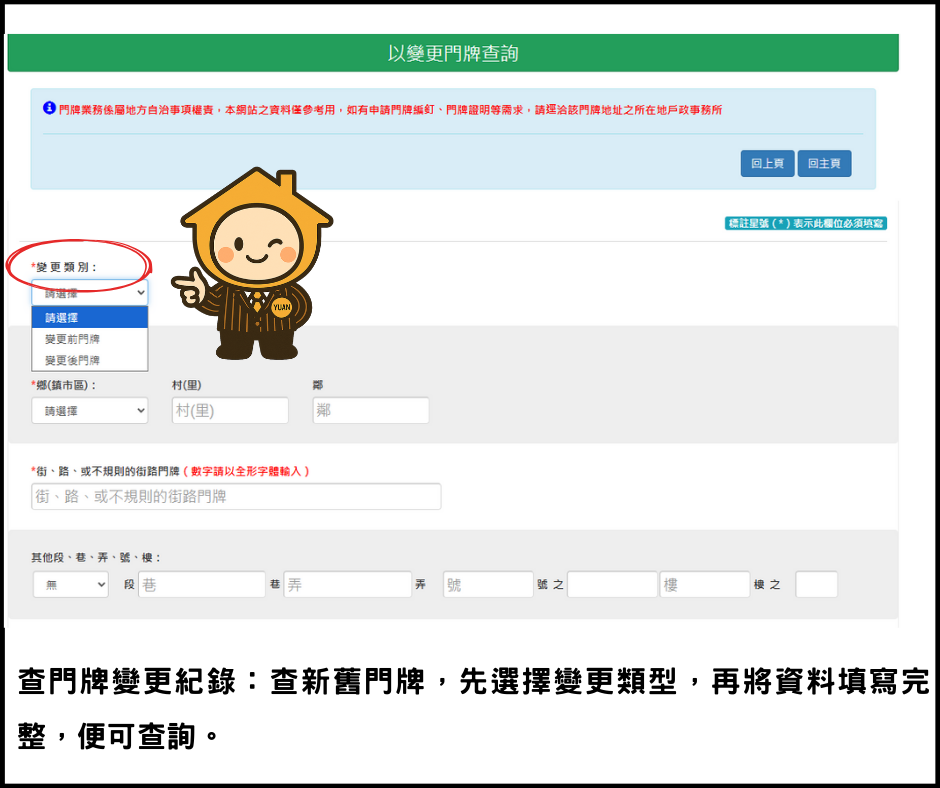Select the highlighted 請選擇 option in the list

(89, 318)
